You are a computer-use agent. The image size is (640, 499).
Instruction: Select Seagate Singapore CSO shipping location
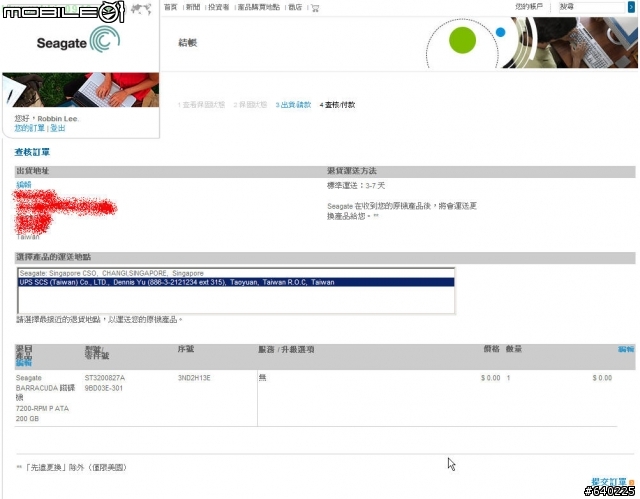(x=236, y=273)
